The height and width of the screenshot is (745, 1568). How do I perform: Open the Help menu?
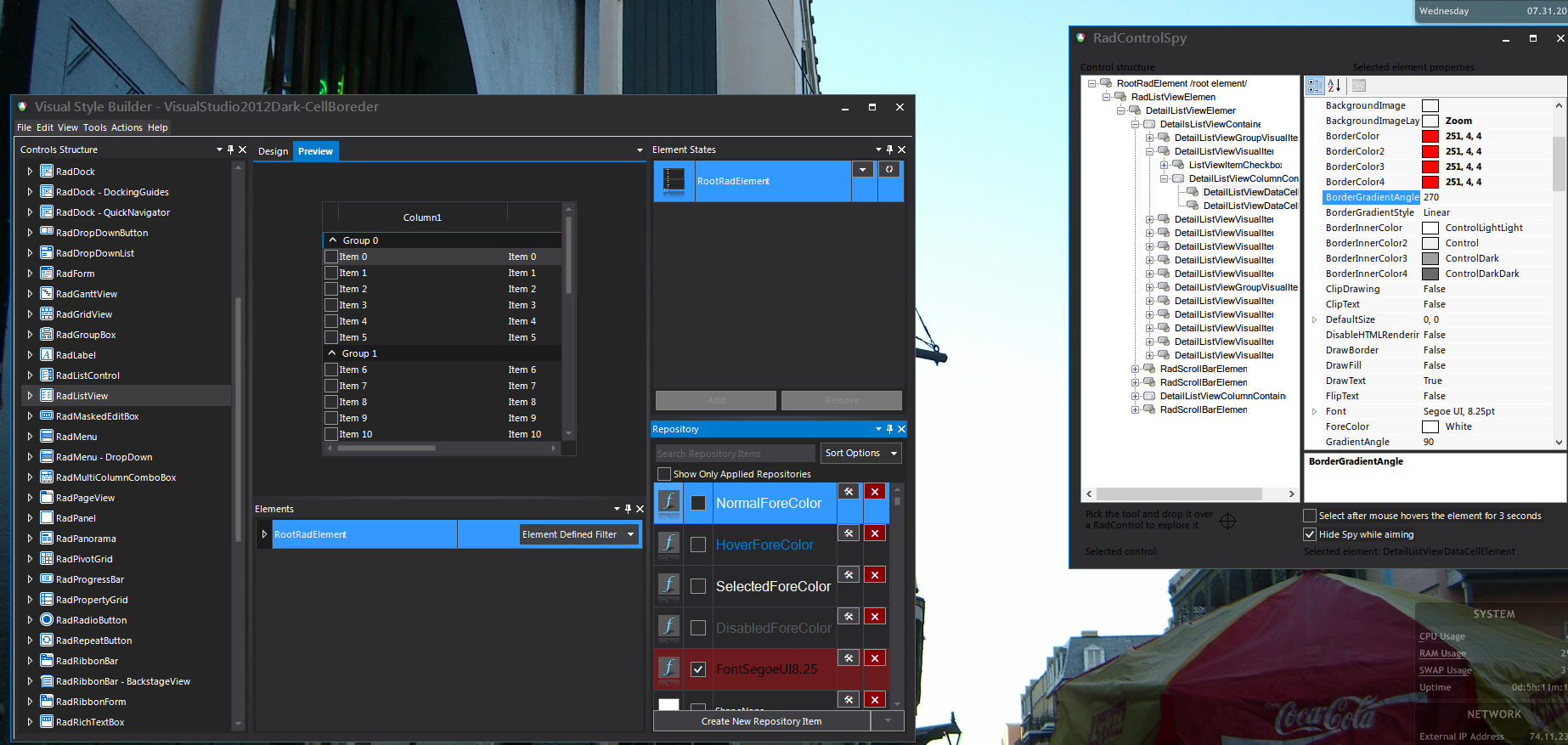tap(158, 127)
